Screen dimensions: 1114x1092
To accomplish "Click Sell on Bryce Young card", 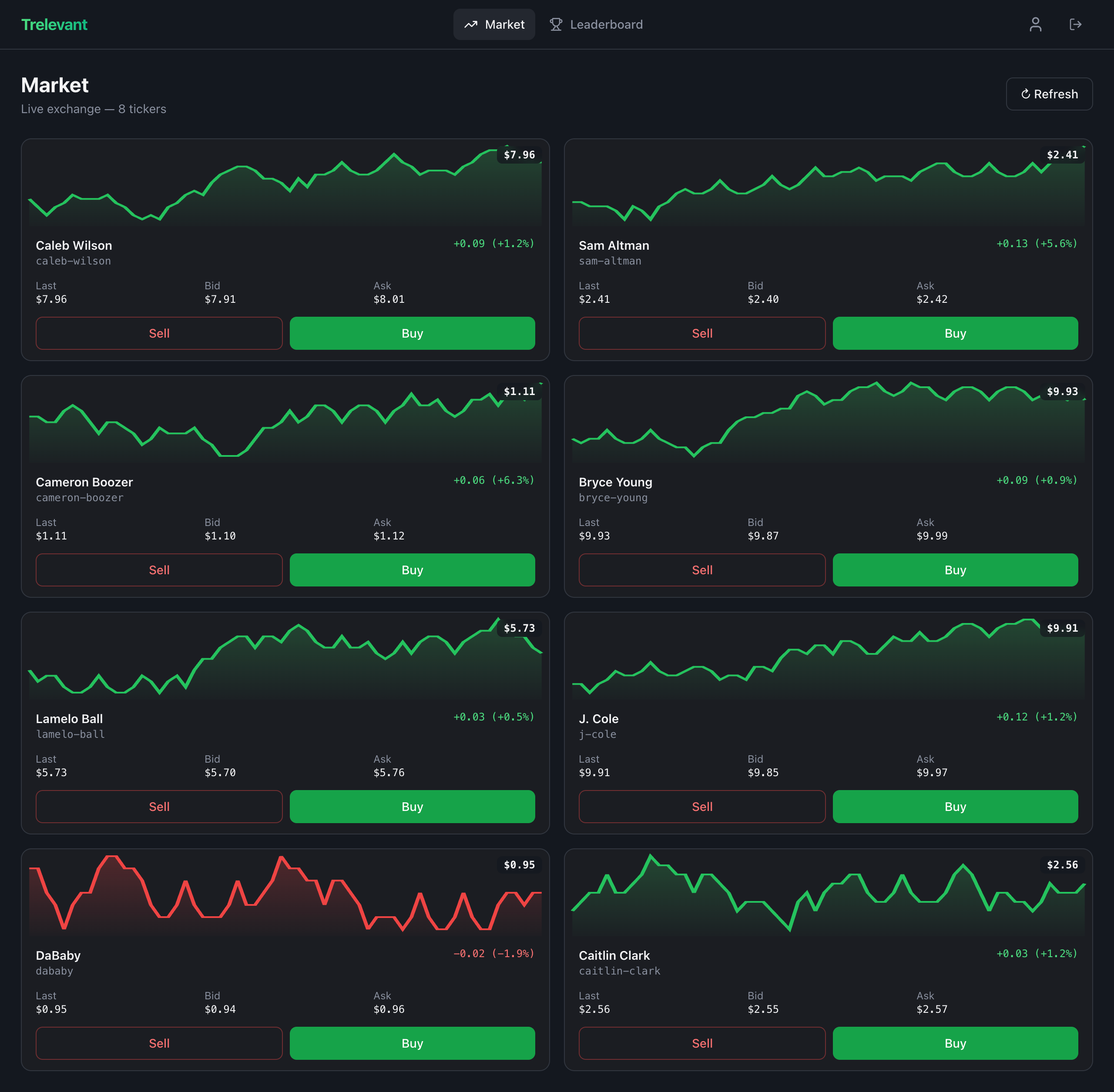I will point(701,570).
